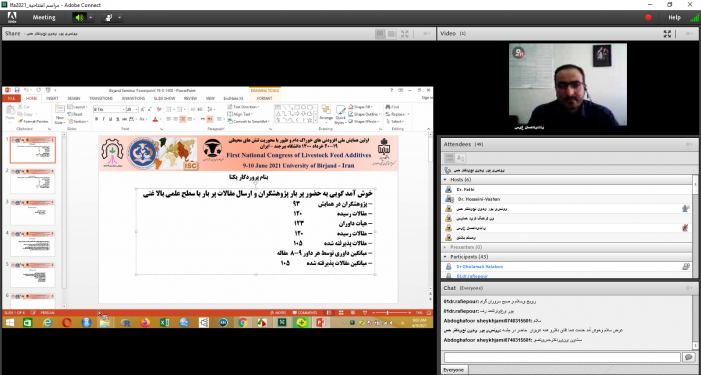
Task: Open the Help menu
Action: tap(674, 17)
